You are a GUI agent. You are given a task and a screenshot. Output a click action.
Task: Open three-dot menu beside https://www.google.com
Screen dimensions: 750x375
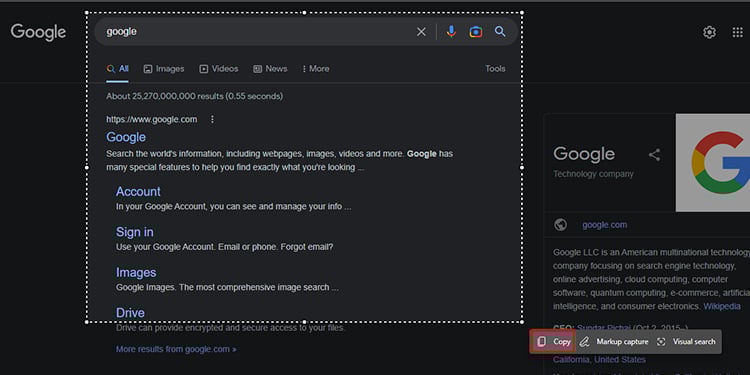point(212,119)
